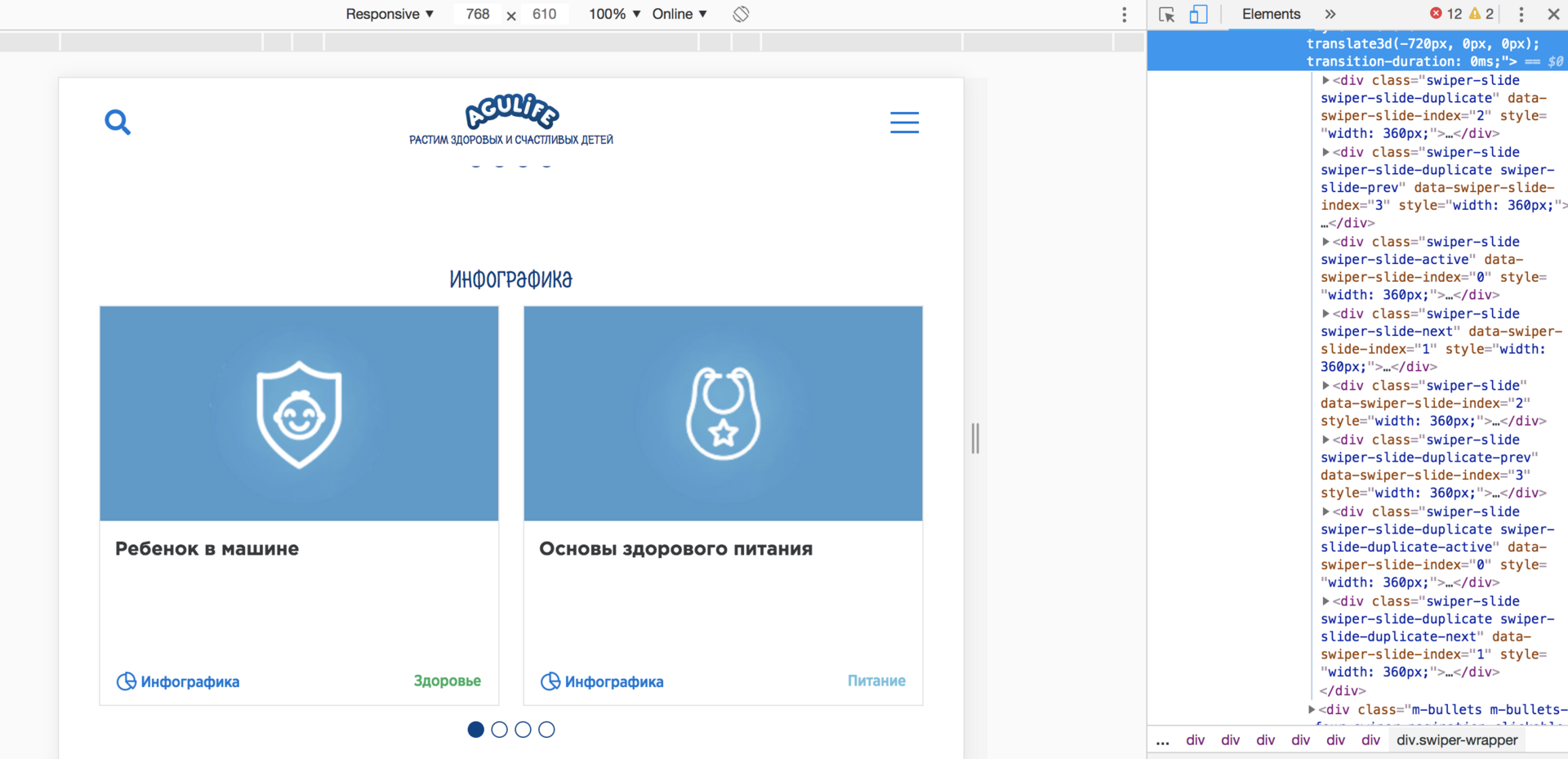
Task: Expand the swiper-slide-active node
Action: 1325,242
